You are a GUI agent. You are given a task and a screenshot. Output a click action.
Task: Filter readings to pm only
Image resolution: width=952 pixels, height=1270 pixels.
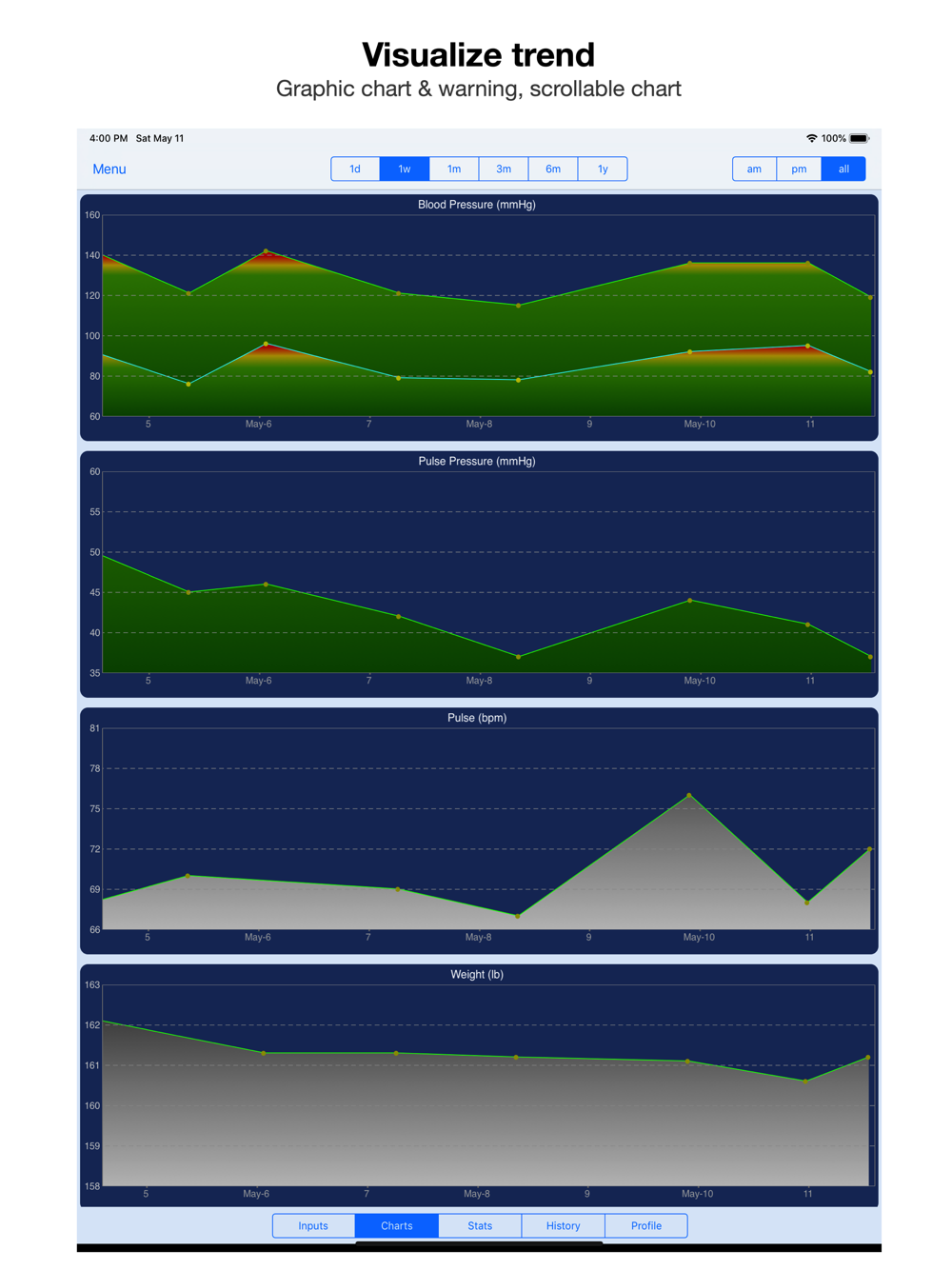[x=799, y=169]
